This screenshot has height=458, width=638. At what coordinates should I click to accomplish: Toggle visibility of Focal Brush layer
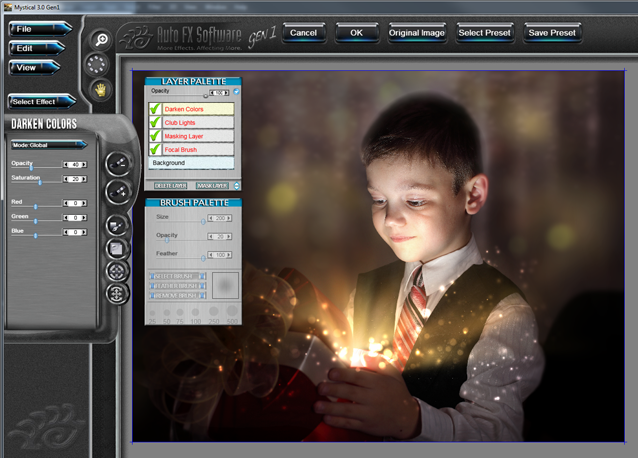click(155, 149)
